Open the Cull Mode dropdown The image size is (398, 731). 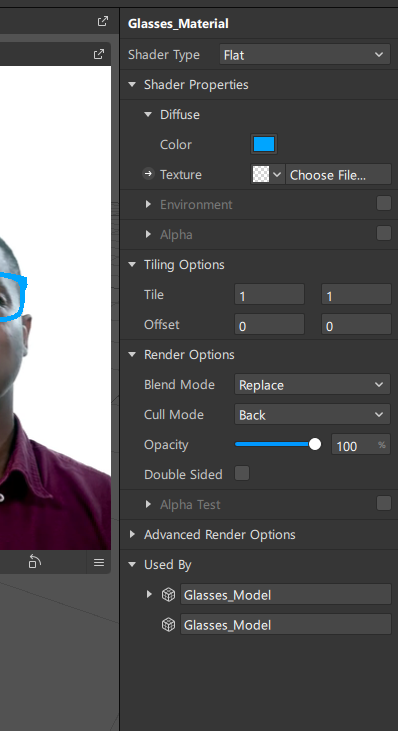pos(312,414)
